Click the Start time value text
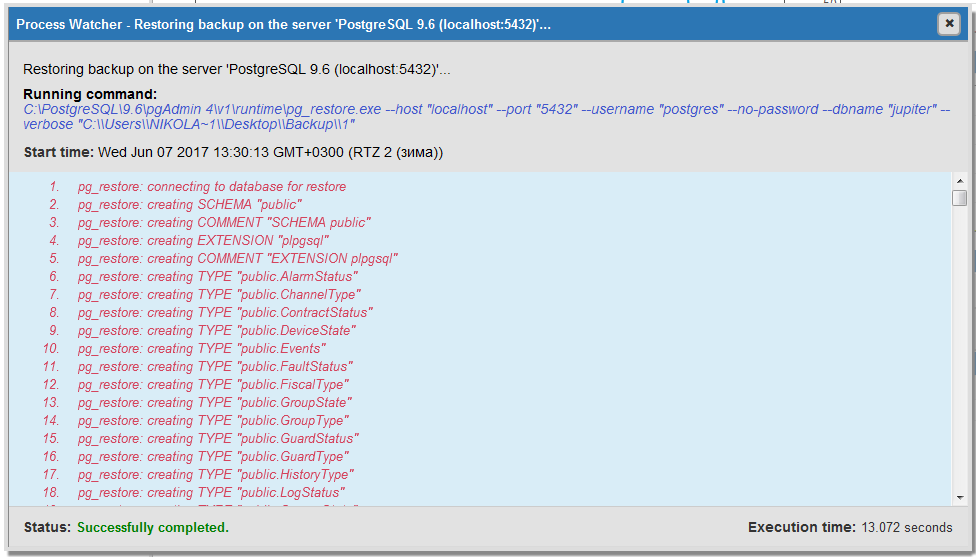This screenshot has width=976, height=557. pyautogui.click(x=271, y=152)
